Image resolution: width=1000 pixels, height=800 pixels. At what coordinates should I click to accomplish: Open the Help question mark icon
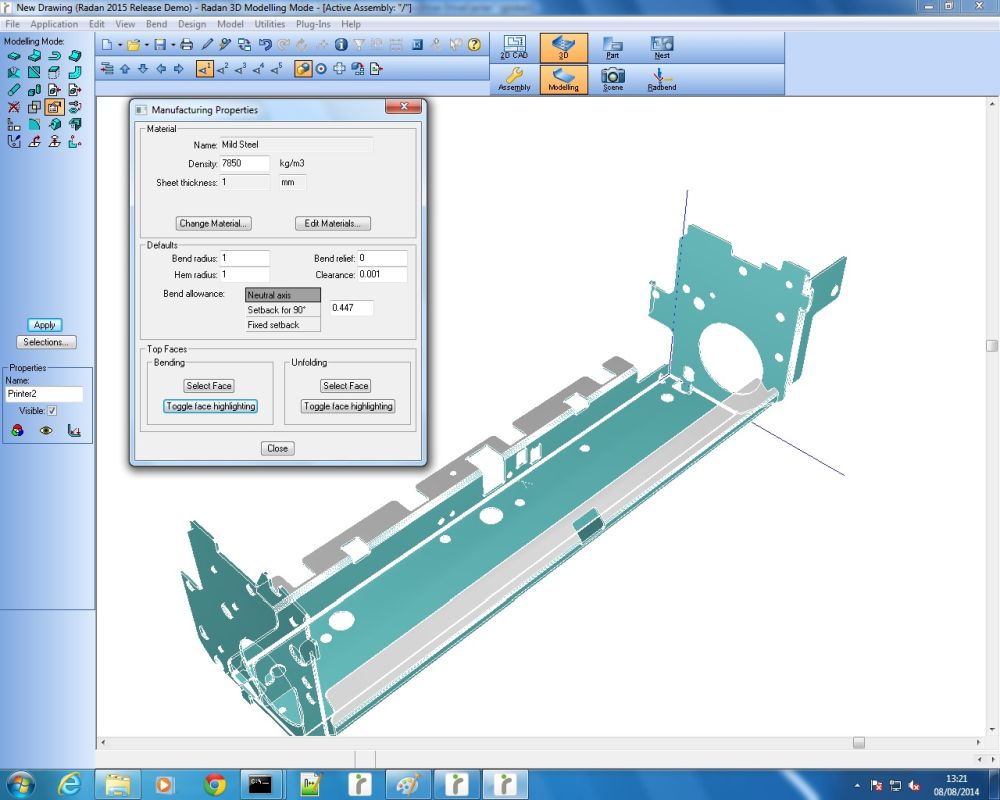pos(474,45)
